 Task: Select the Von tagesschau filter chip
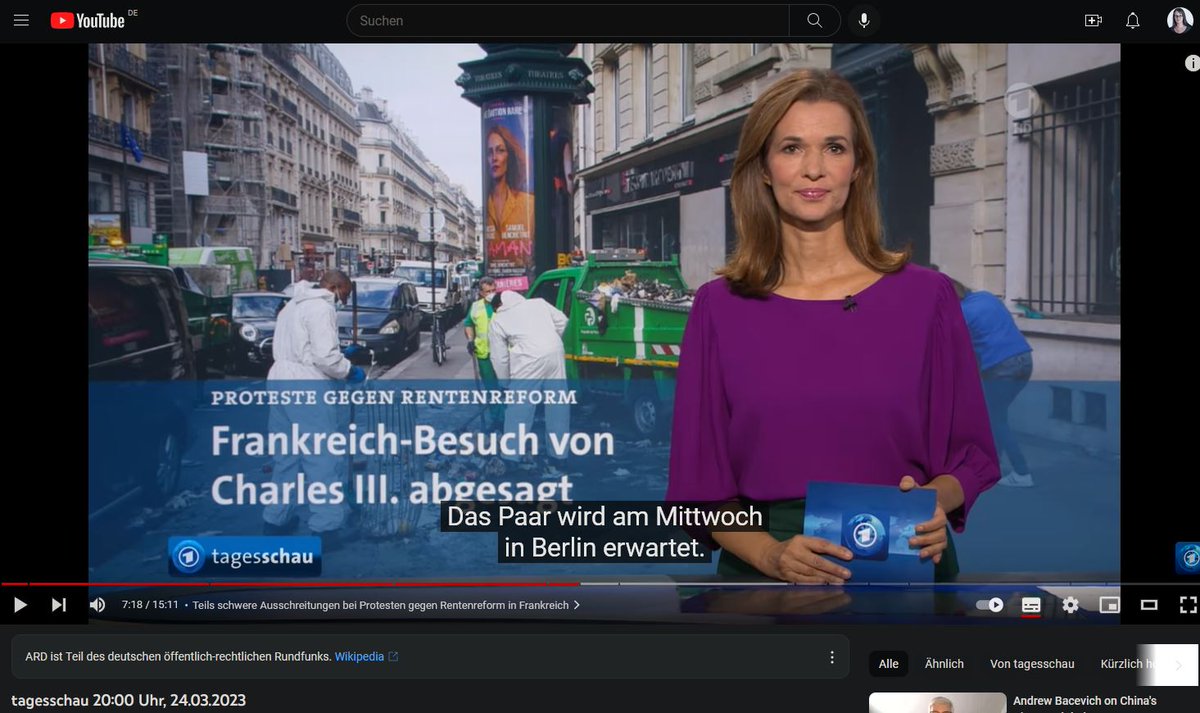(x=1032, y=664)
